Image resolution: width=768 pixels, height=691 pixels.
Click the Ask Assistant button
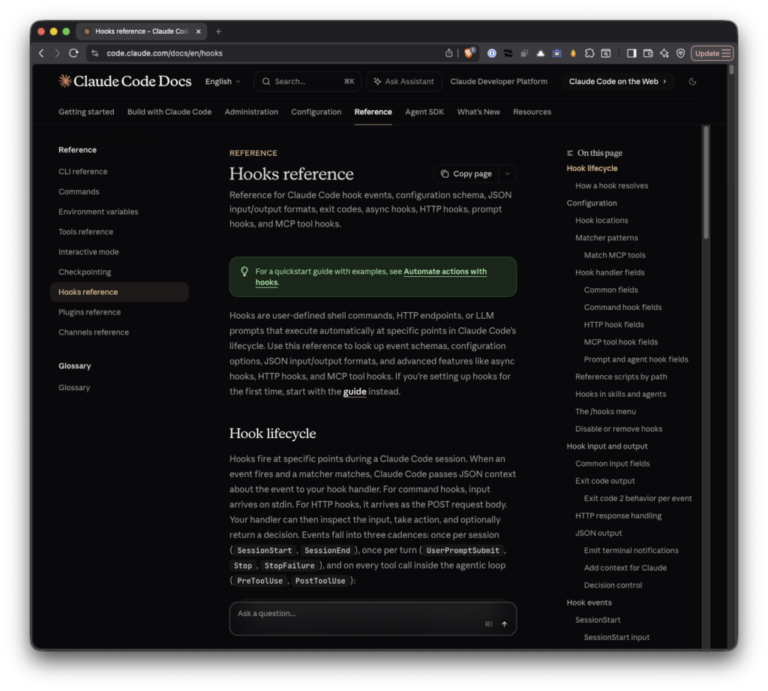(404, 81)
